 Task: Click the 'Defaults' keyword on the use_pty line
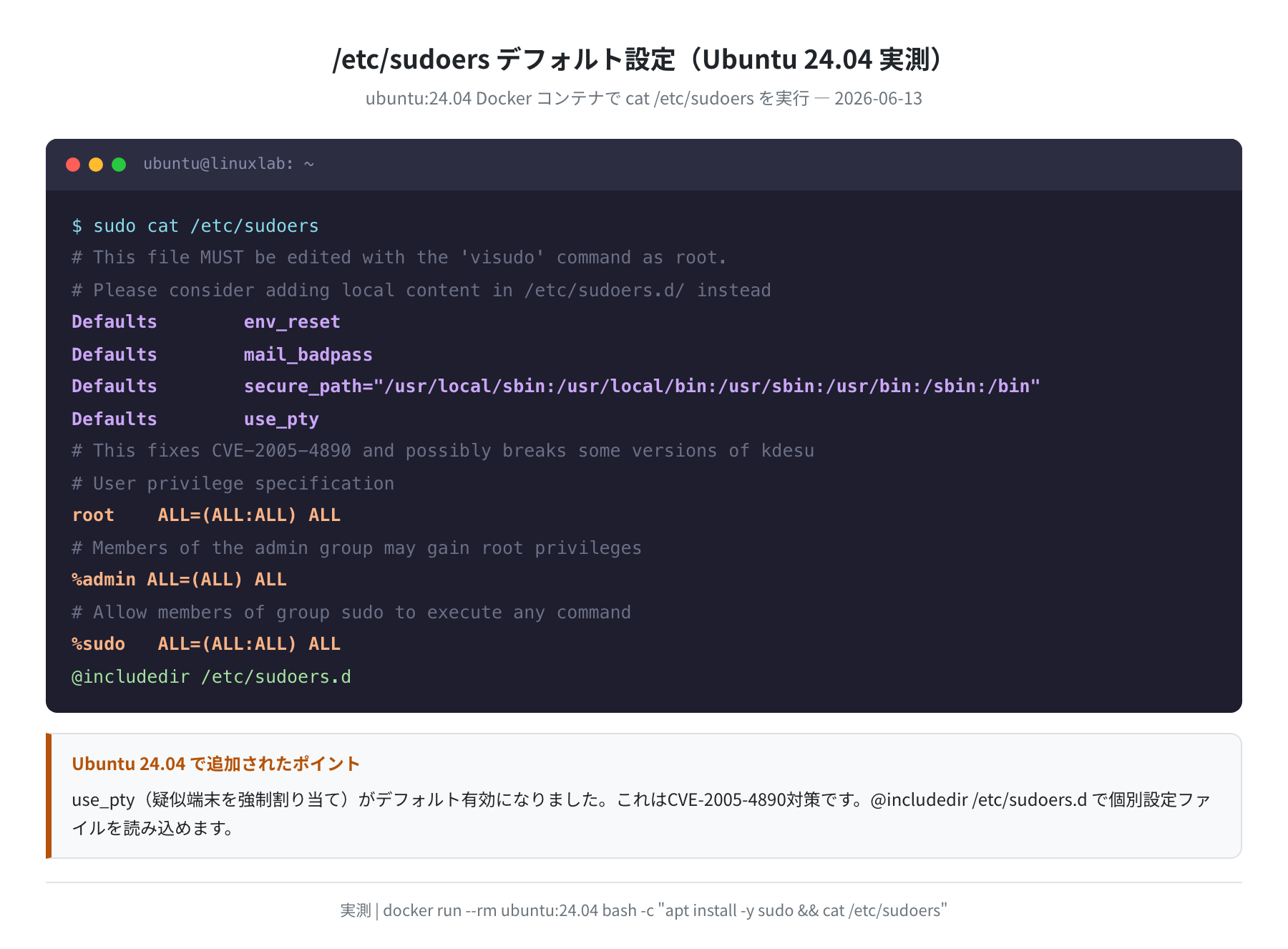(x=114, y=419)
